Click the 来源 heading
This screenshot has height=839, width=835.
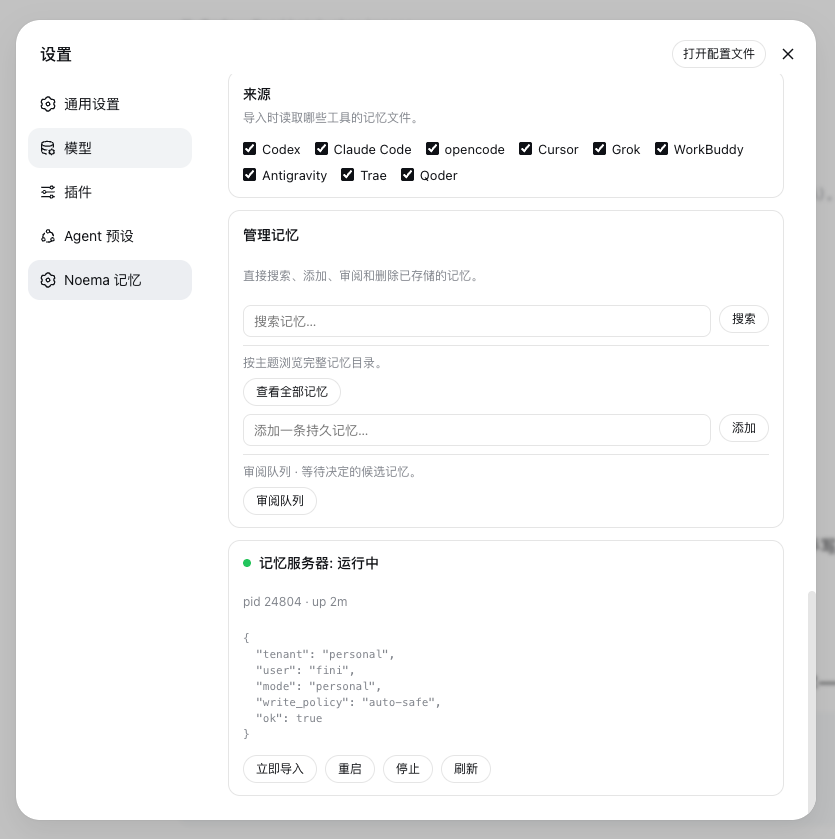coord(257,94)
